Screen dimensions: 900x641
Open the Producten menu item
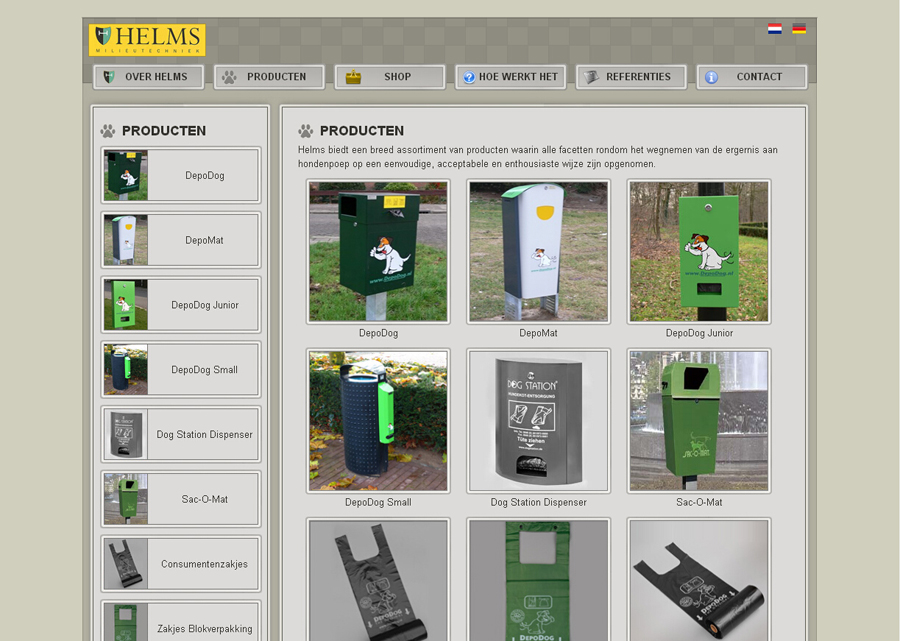269,77
